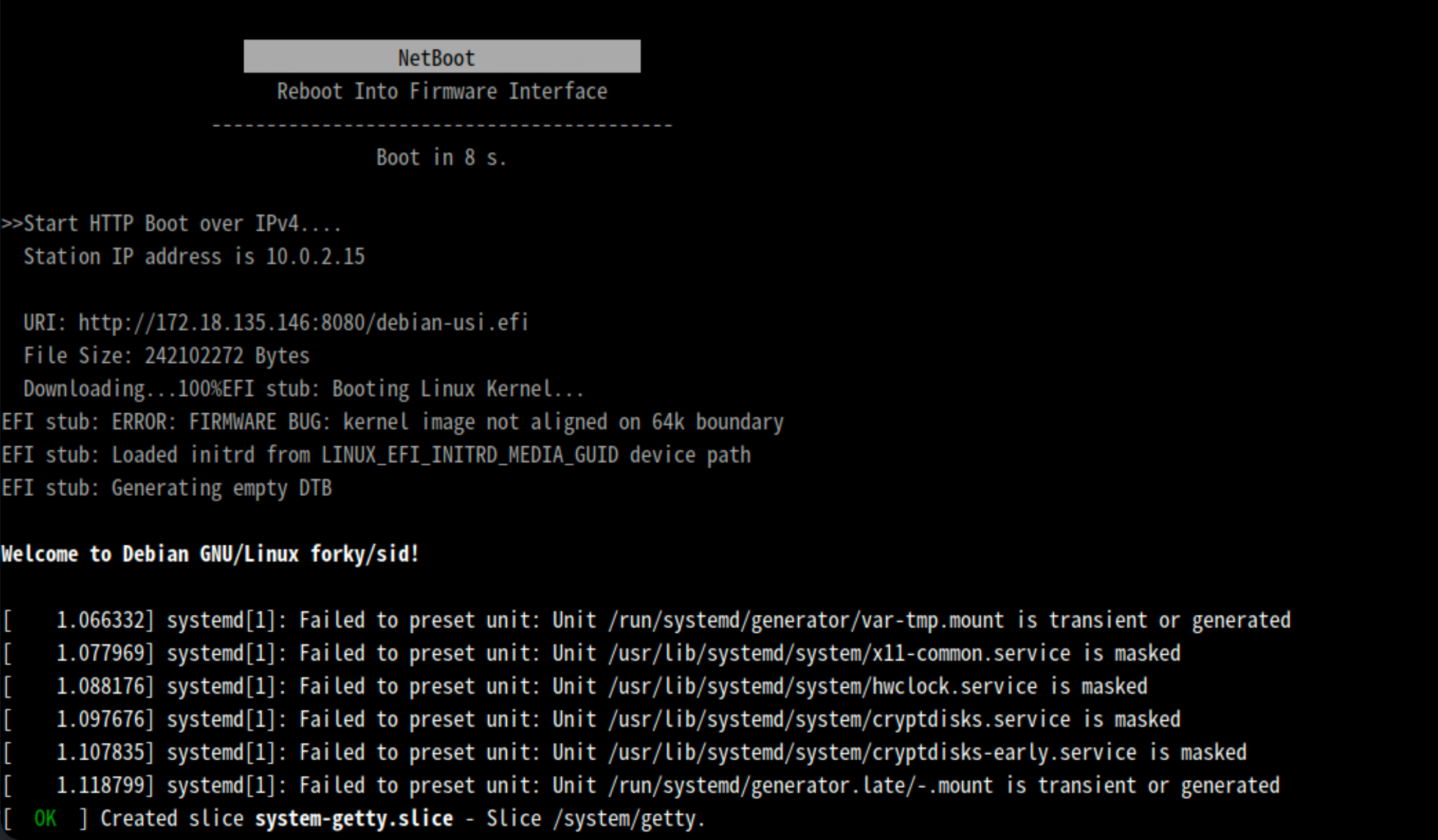The width and height of the screenshot is (1438, 840).
Task: Click the FIRMWARE BUG kernel alignment error
Action: (x=394, y=421)
